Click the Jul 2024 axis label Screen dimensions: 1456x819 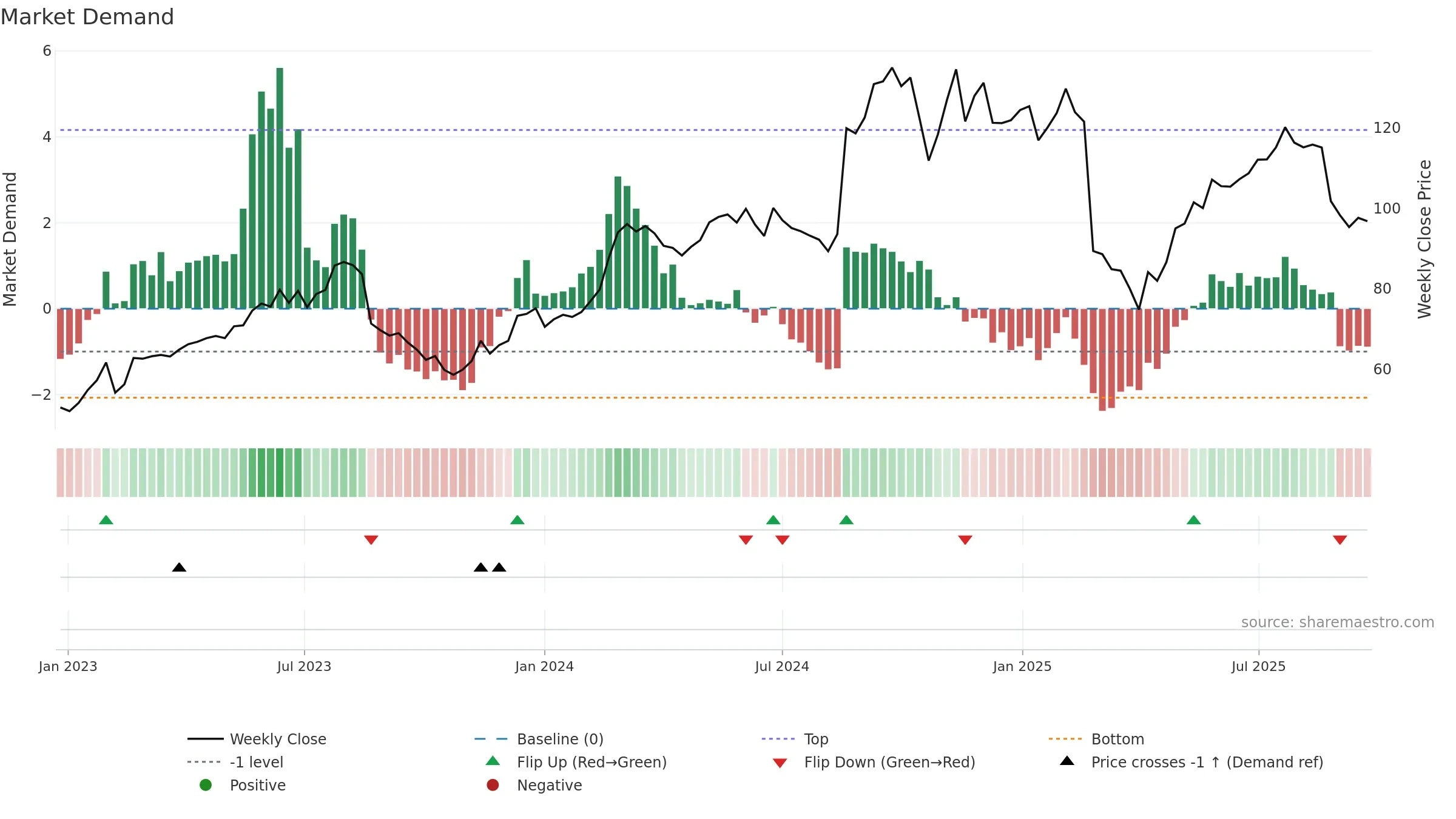pos(782,667)
